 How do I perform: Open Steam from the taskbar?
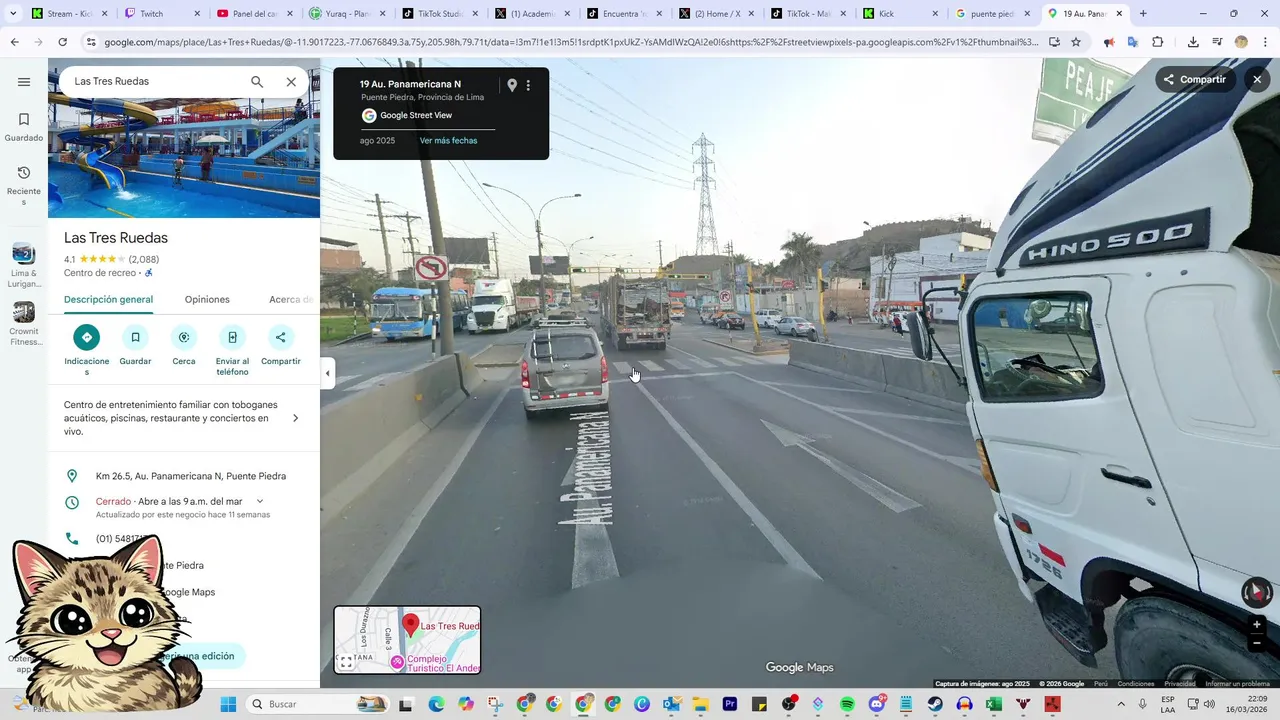point(935,704)
